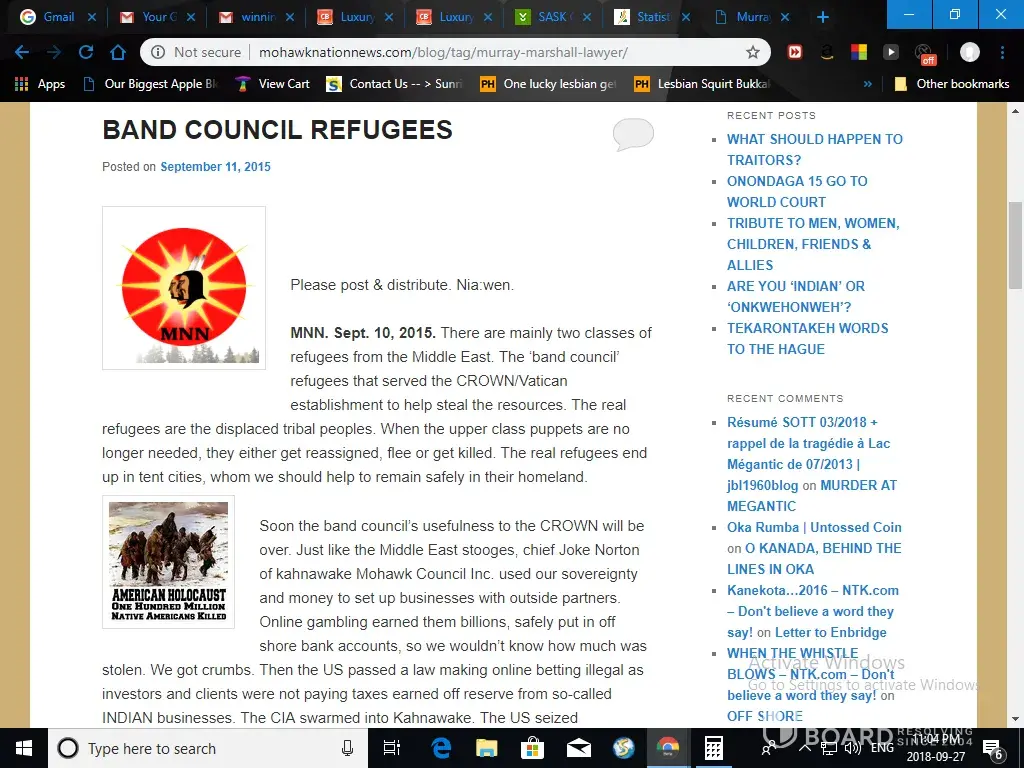This screenshot has width=1024, height=768.
Task: Open the Chrome profile avatar
Action: (x=970, y=52)
